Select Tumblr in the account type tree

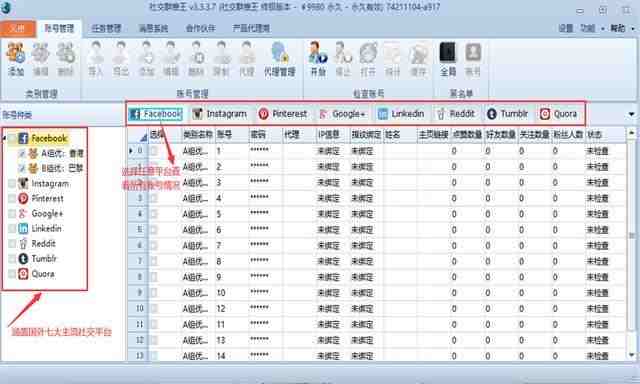tap(44, 259)
